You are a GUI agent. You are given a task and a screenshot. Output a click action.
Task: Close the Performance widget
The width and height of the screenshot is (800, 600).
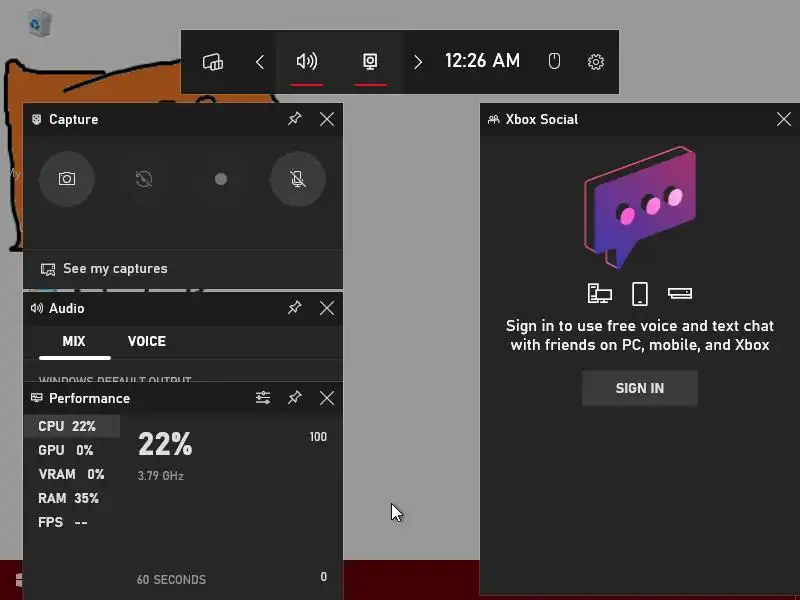pyautogui.click(x=327, y=398)
